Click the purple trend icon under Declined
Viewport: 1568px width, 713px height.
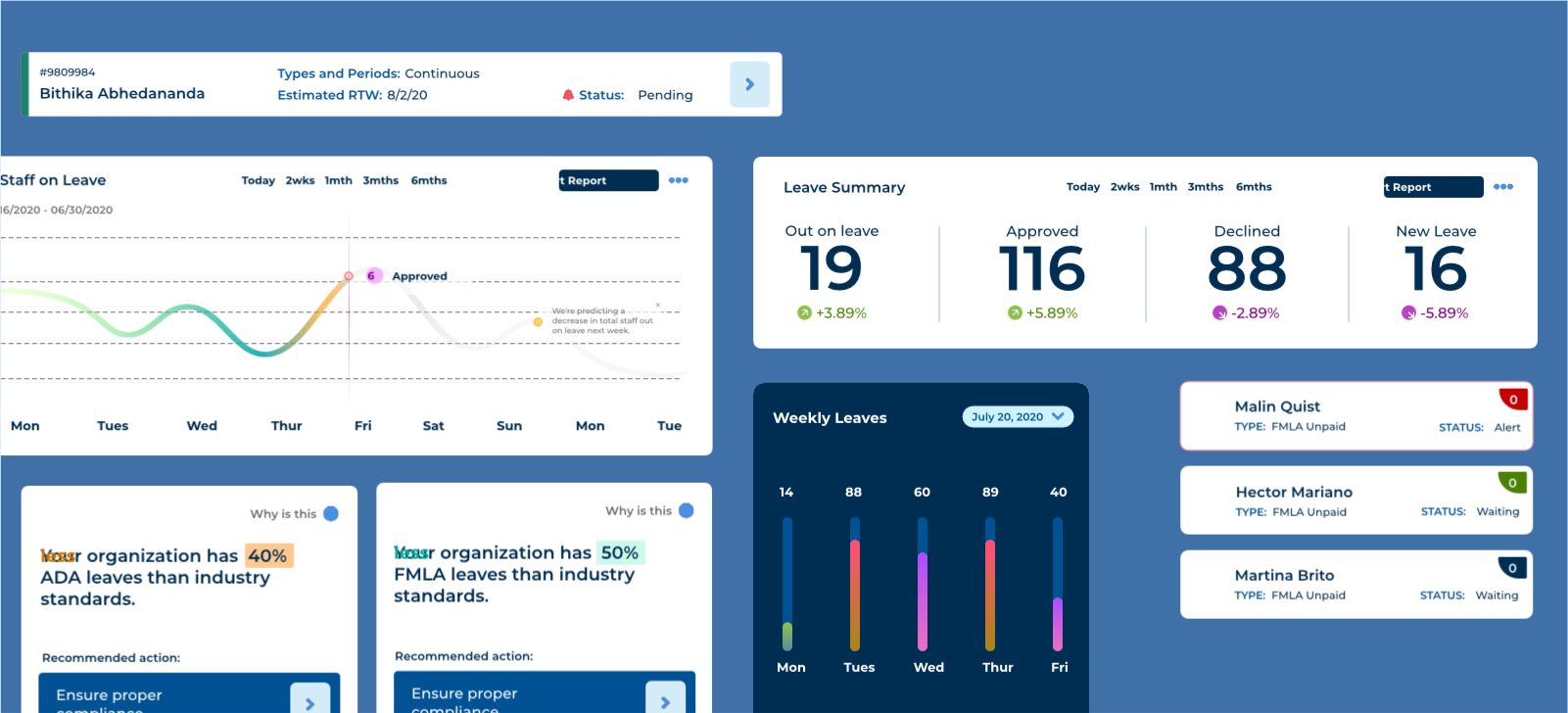[1219, 313]
